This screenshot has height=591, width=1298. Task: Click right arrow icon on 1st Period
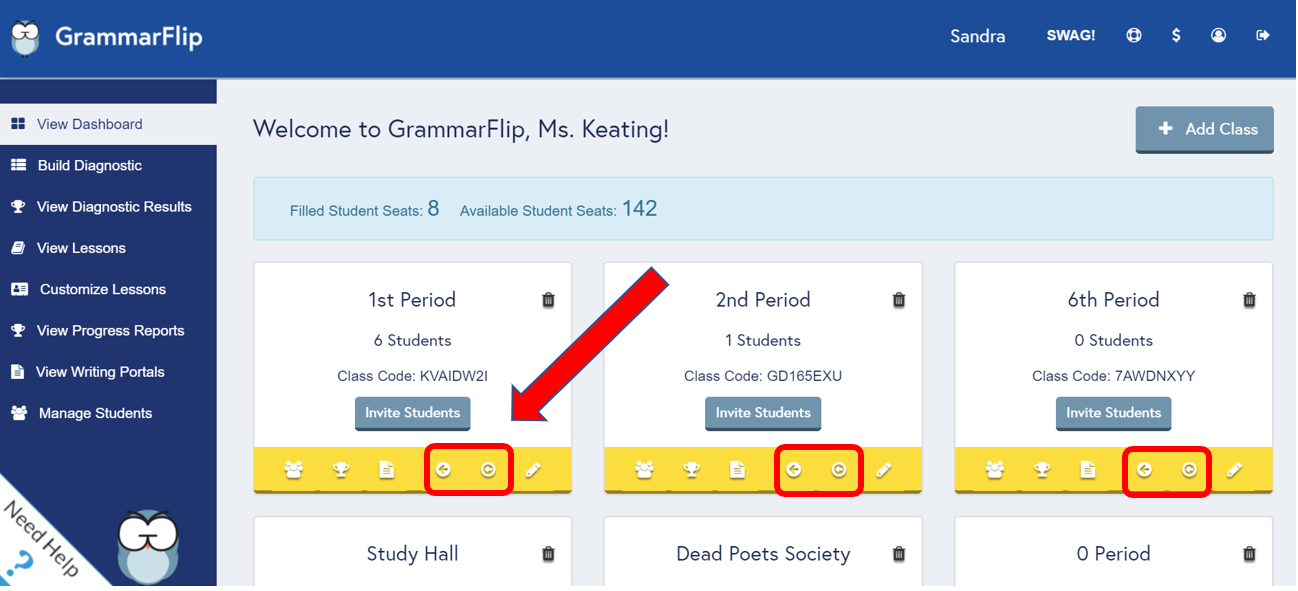(488, 470)
